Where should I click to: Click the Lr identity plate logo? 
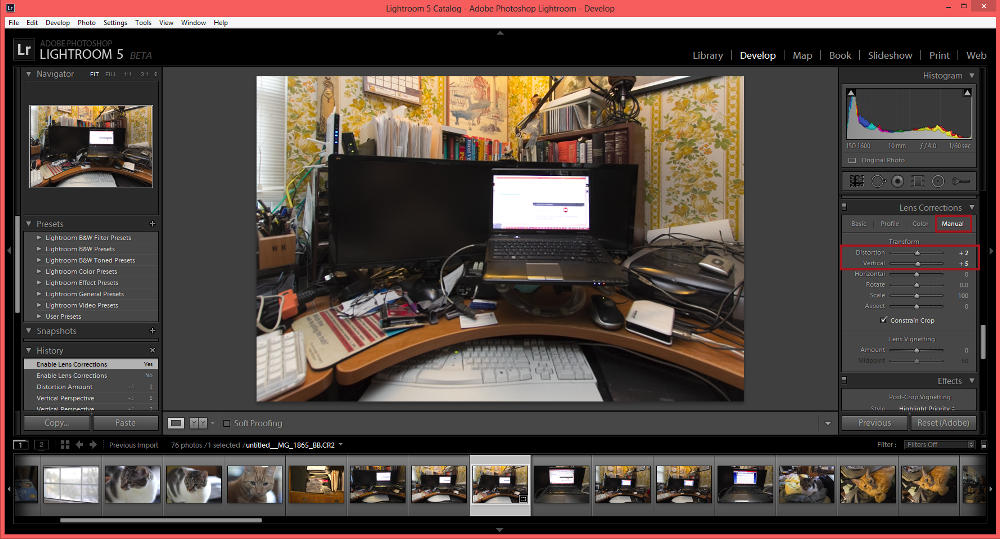24,50
